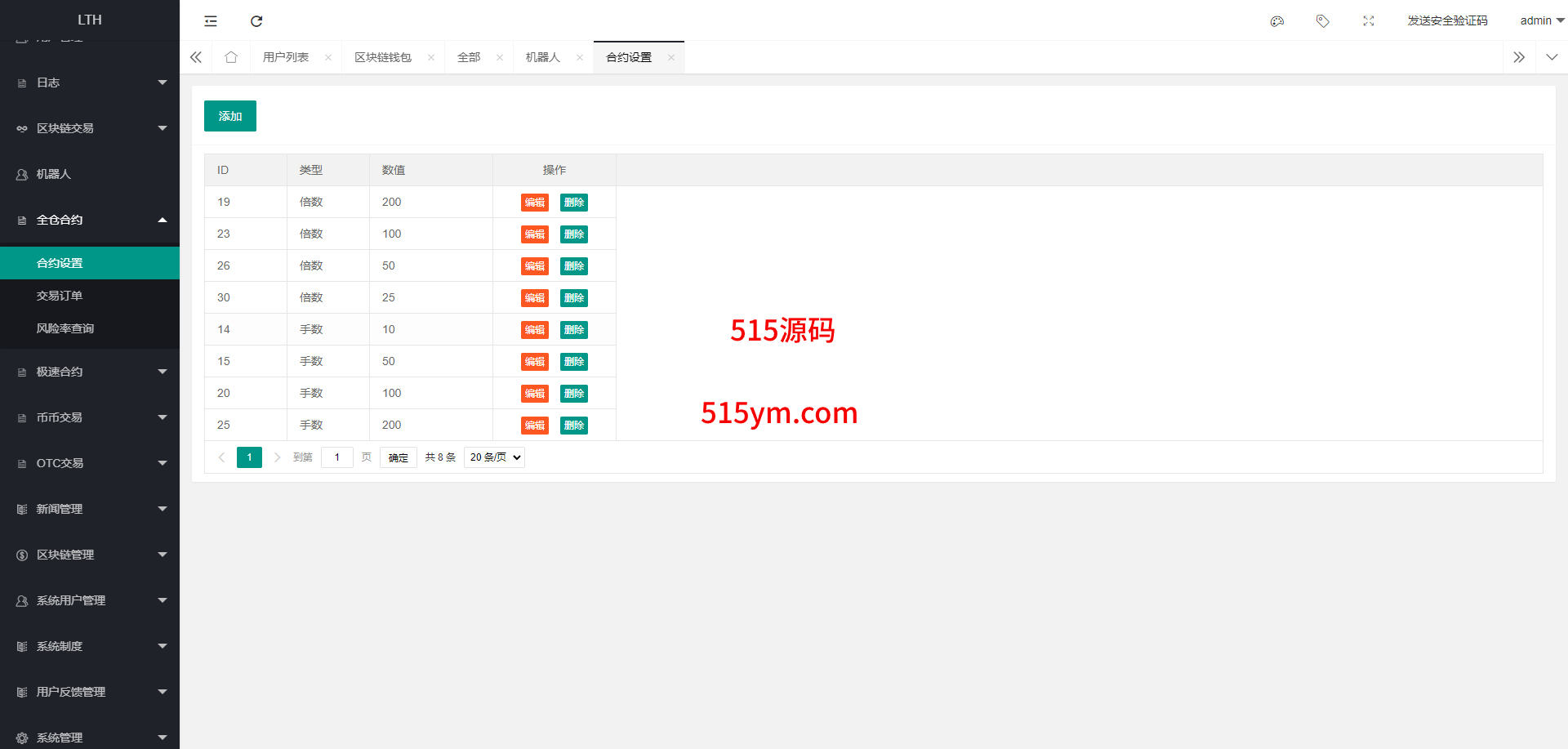Click 编辑 for the row with ID 19

535,203
